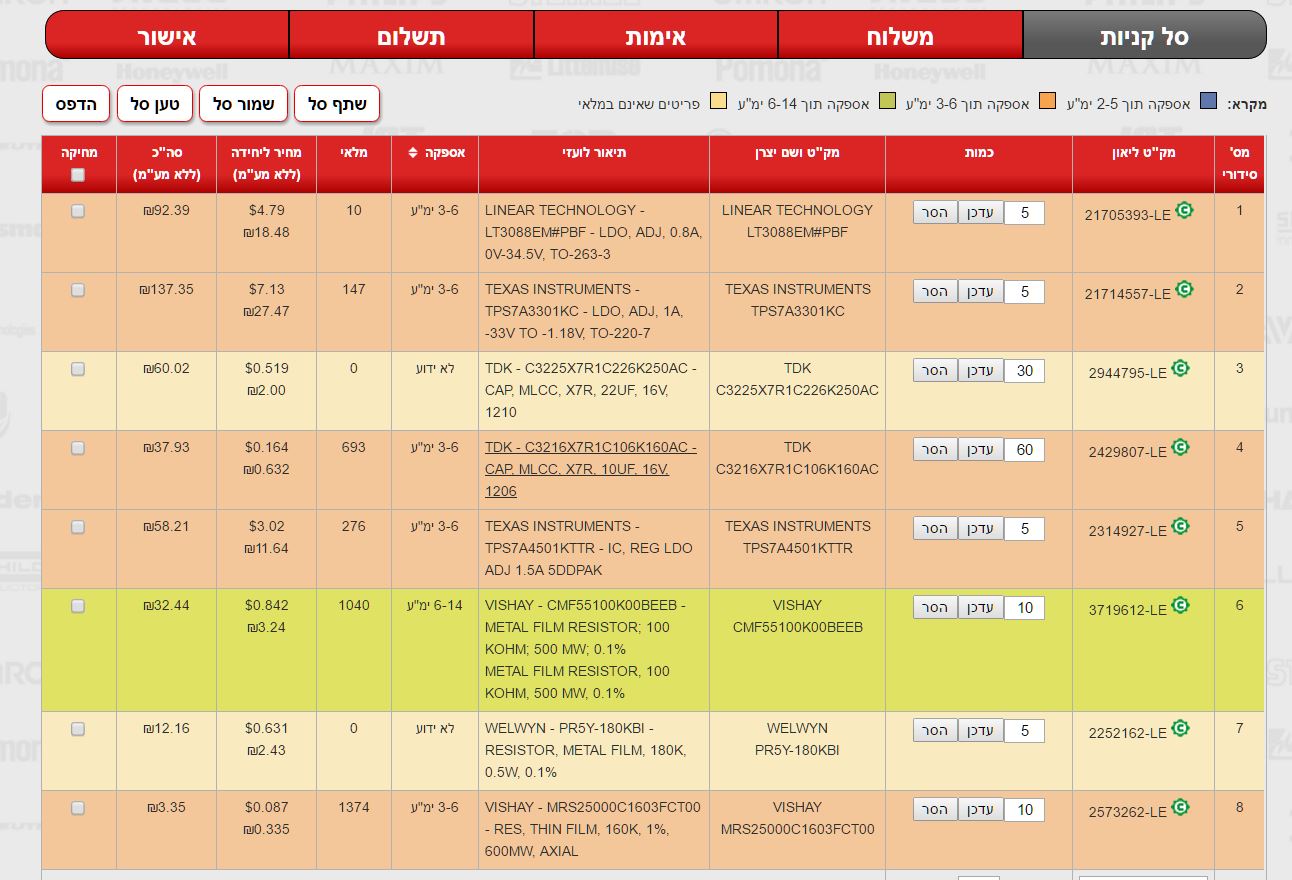1292x880 pixels.
Task: Click הסר for TPS7A4501KTTR row
Action: 935,528
